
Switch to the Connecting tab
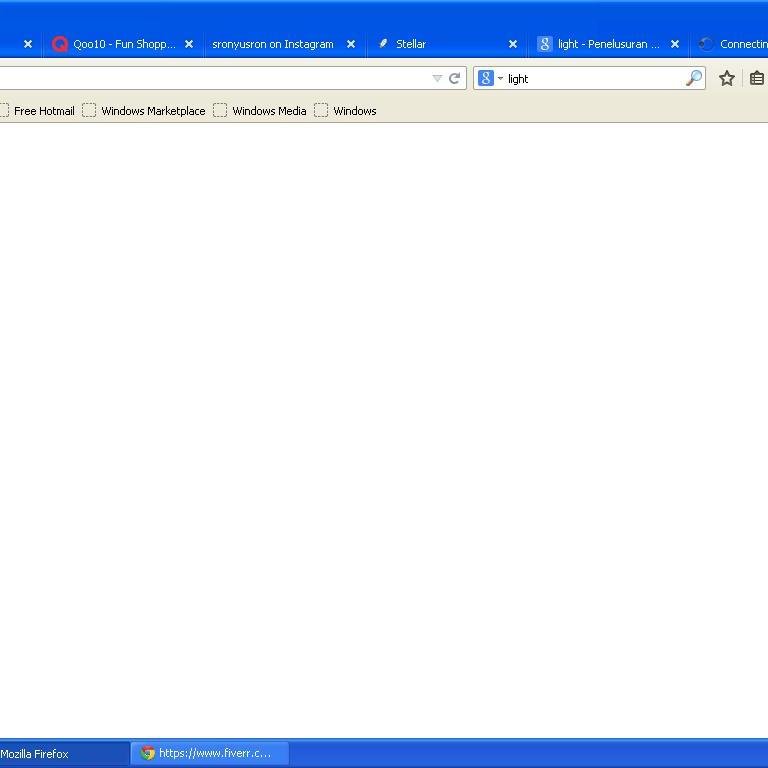[x=730, y=44]
